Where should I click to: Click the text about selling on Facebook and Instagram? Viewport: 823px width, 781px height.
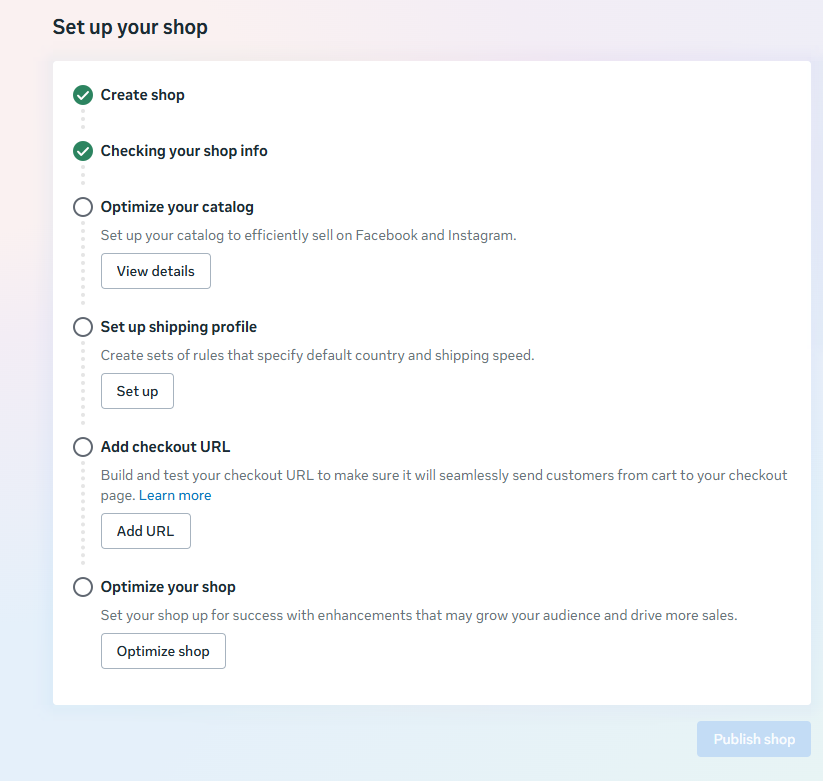tap(309, 235)
